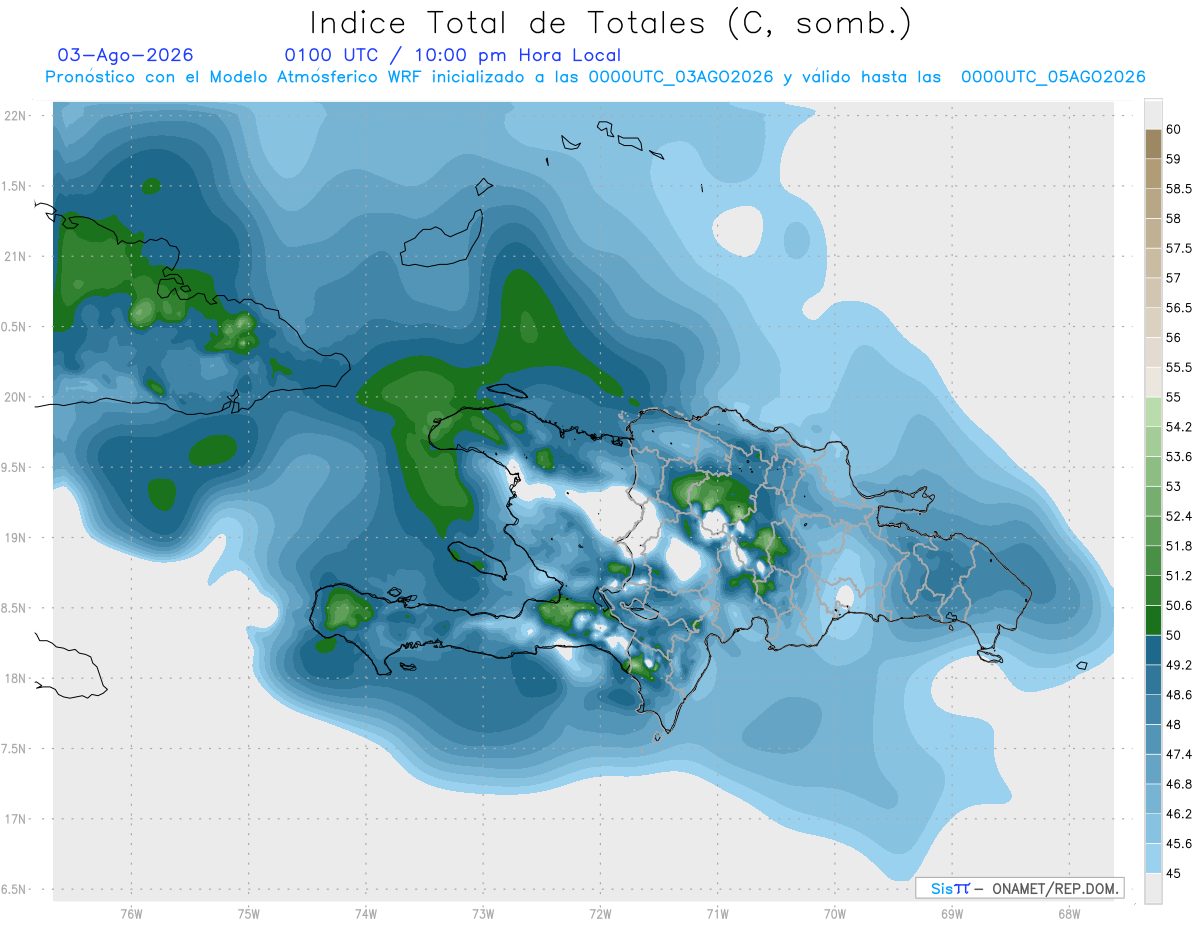Click the dark blue swatch between 49.2 and 50
The height and width of the screenshot is (927, 1200).
pyautogui.click(x=1153, y=650)
